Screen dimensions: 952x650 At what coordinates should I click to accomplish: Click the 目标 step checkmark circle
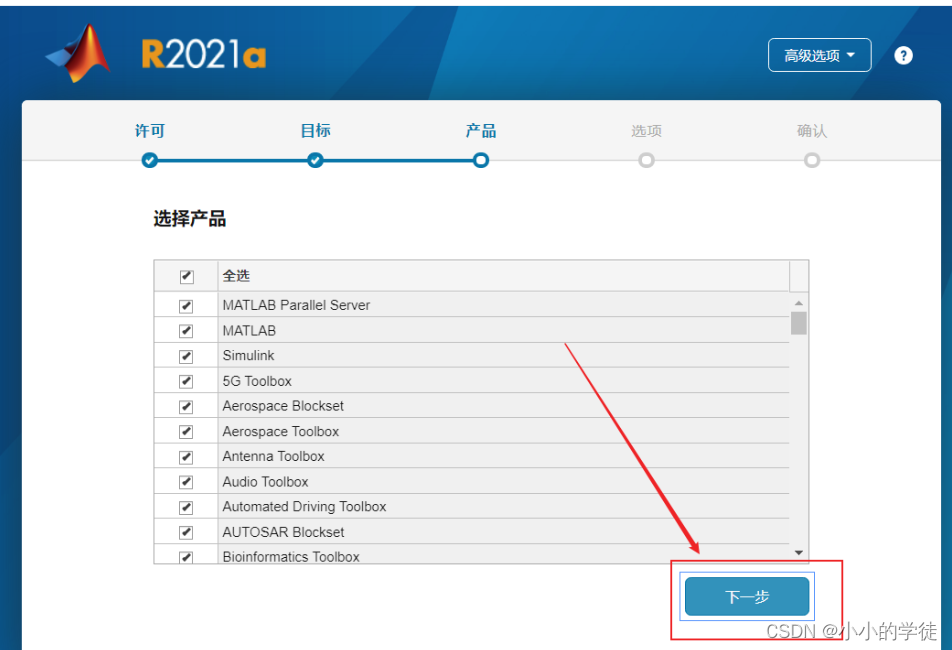tap(315, 160)
